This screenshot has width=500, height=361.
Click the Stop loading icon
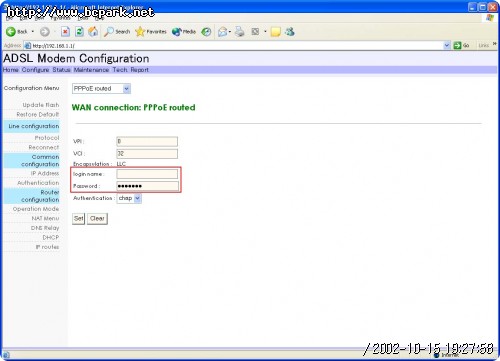(65, 32)
